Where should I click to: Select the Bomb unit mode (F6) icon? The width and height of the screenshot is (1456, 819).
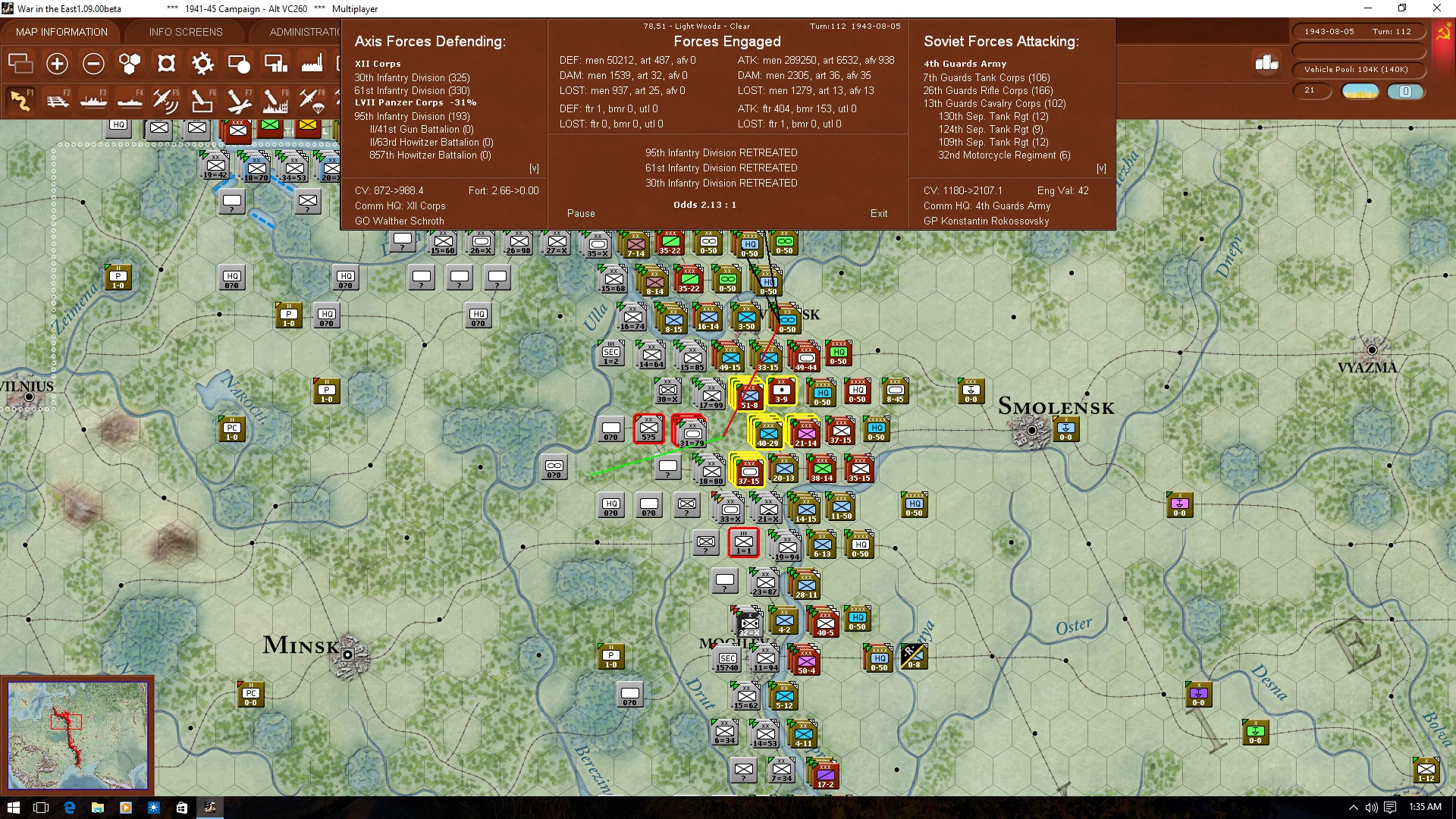[202, 101]
